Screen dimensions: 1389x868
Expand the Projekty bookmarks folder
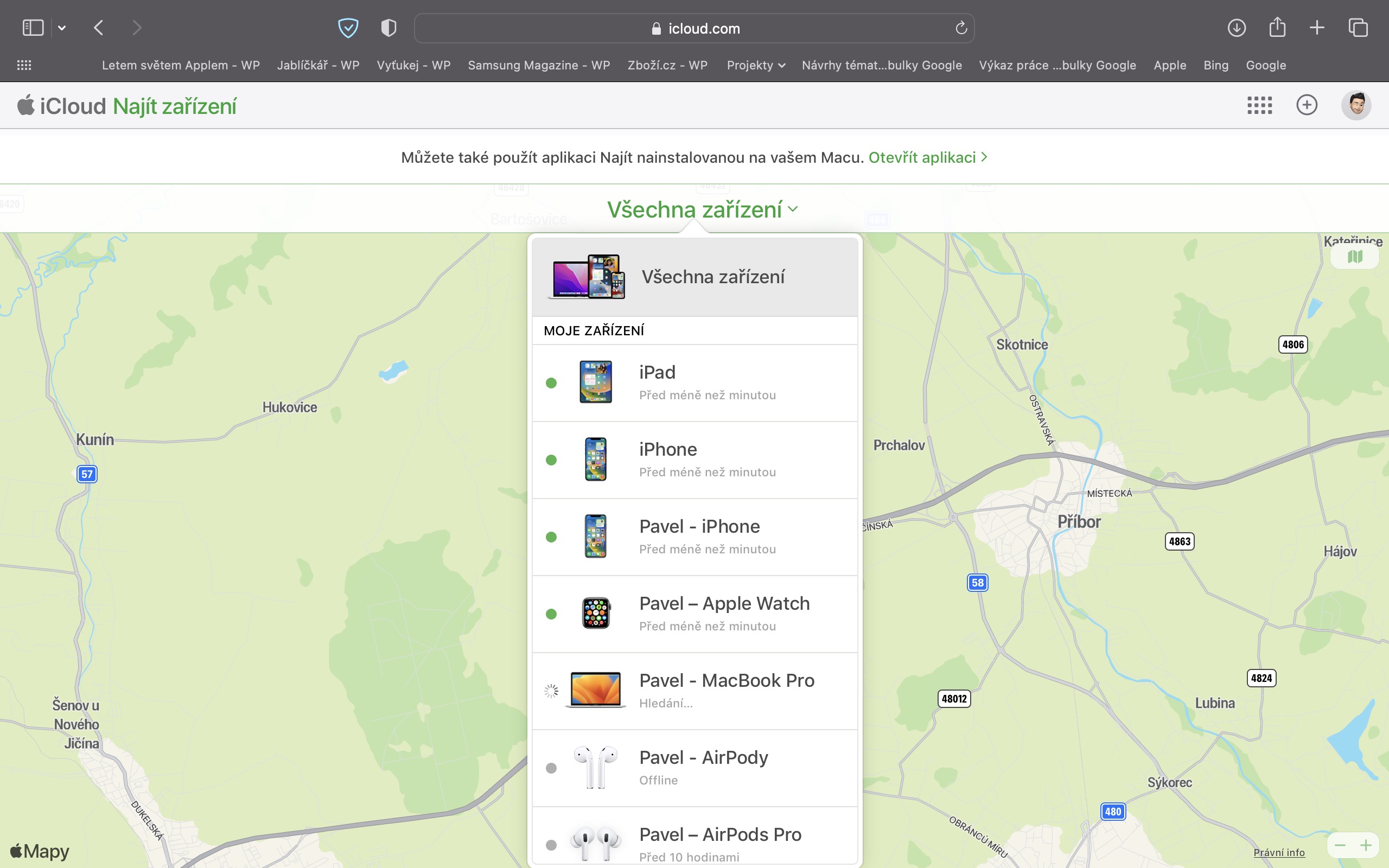pos(755,66)
